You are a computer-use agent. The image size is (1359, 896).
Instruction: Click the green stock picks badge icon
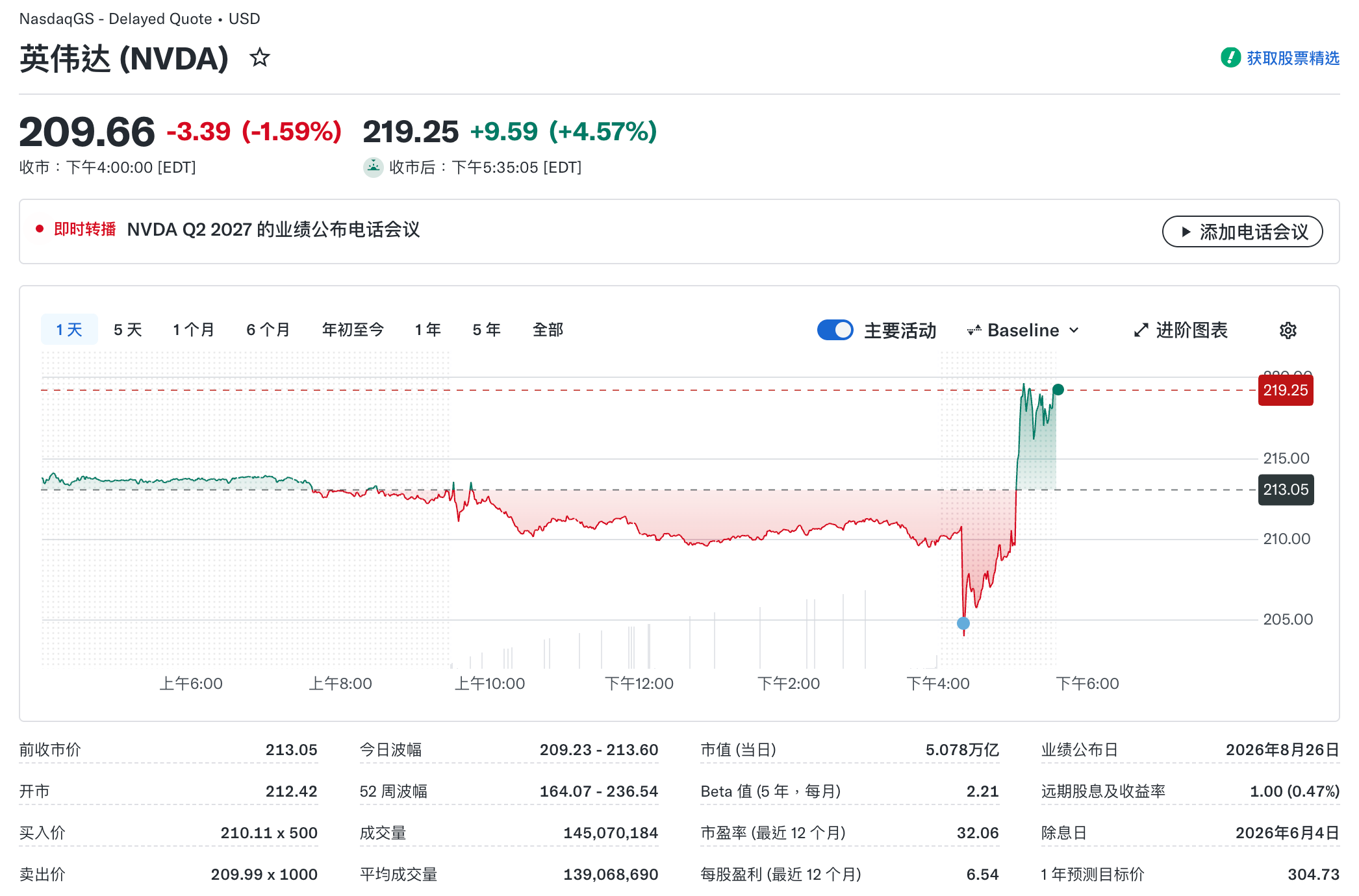(1230, 58)
